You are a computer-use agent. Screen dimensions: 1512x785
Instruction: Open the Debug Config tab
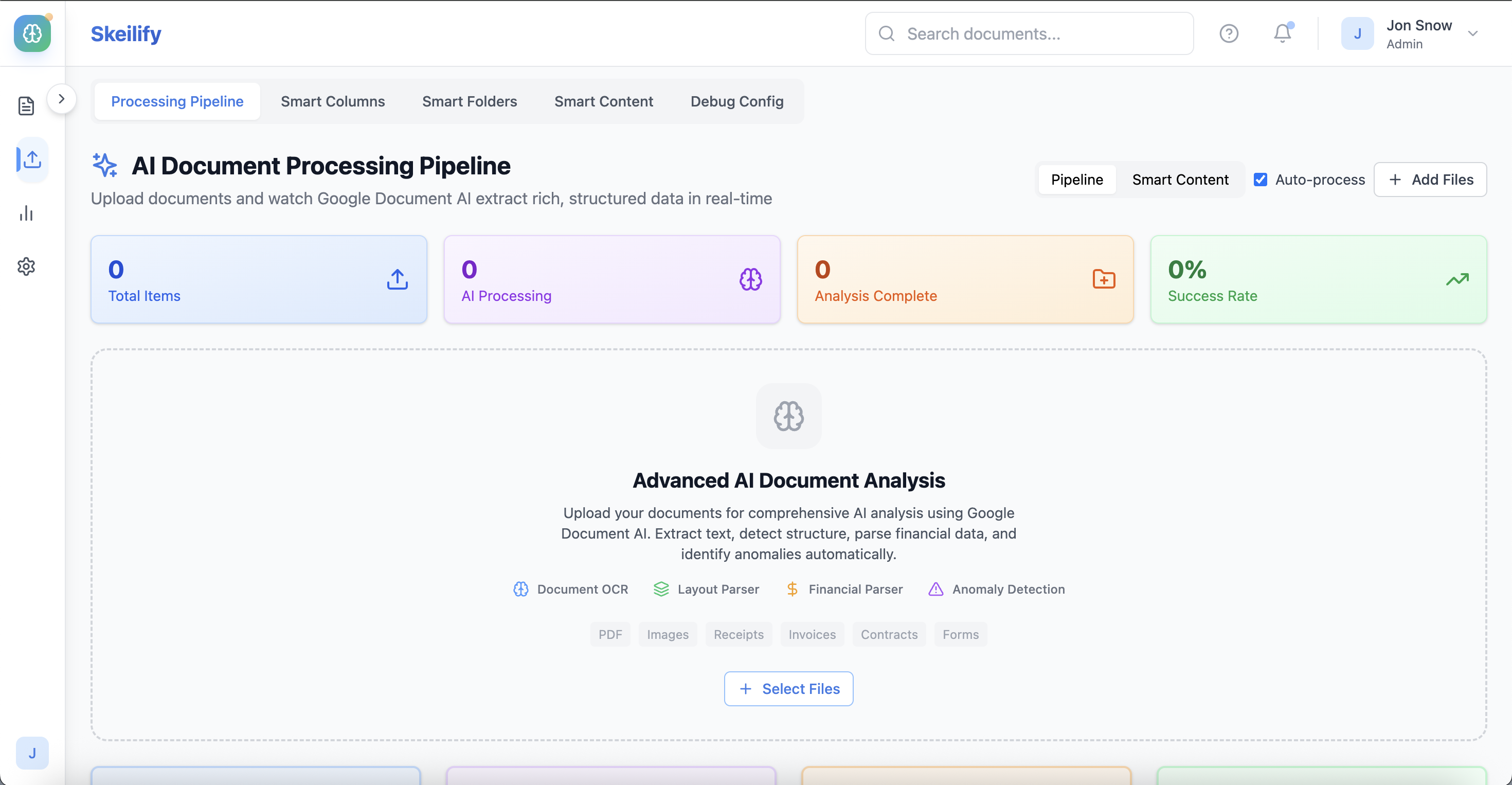tap(736, 101)
